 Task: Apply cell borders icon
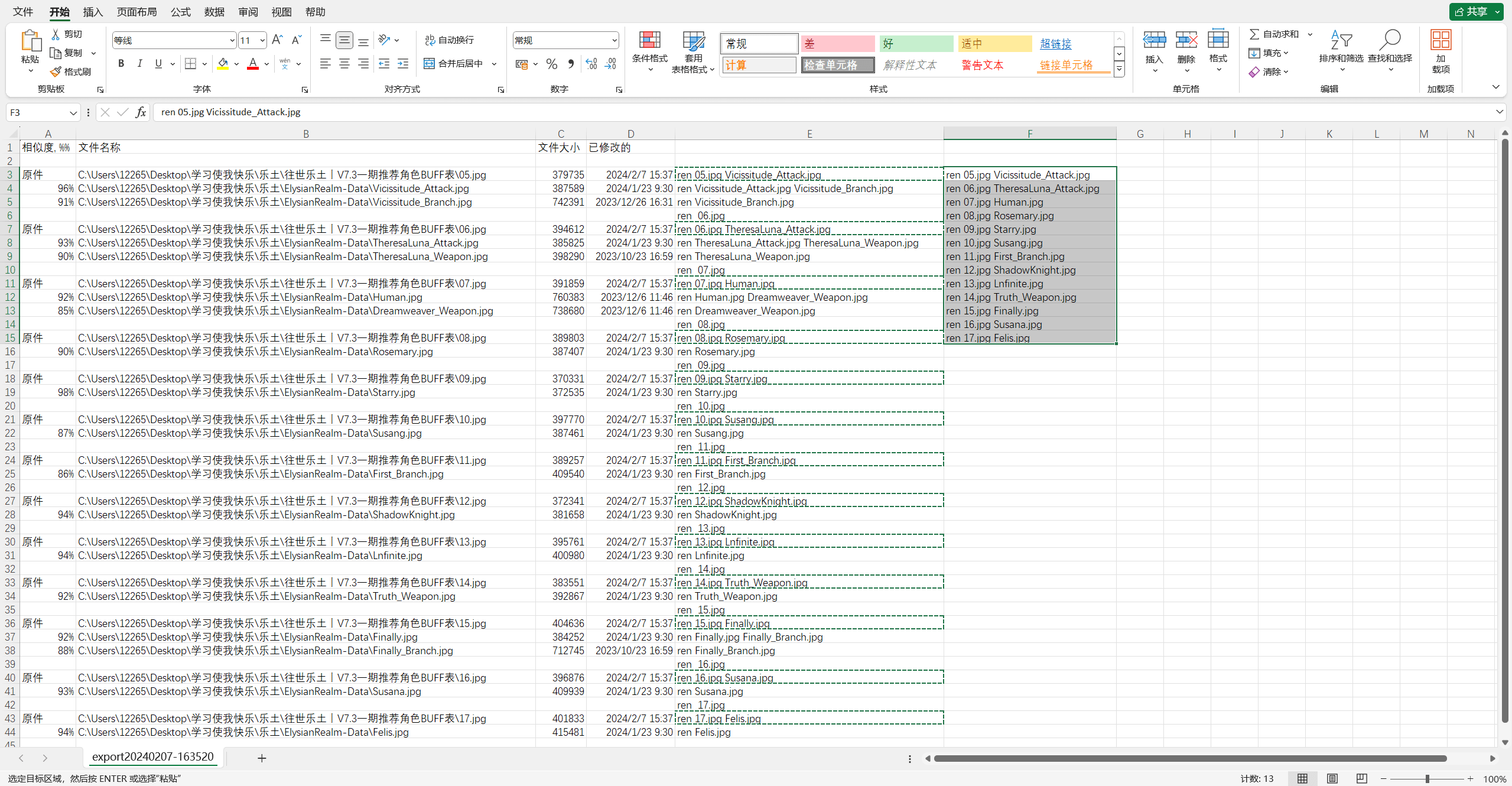point(190,64)
